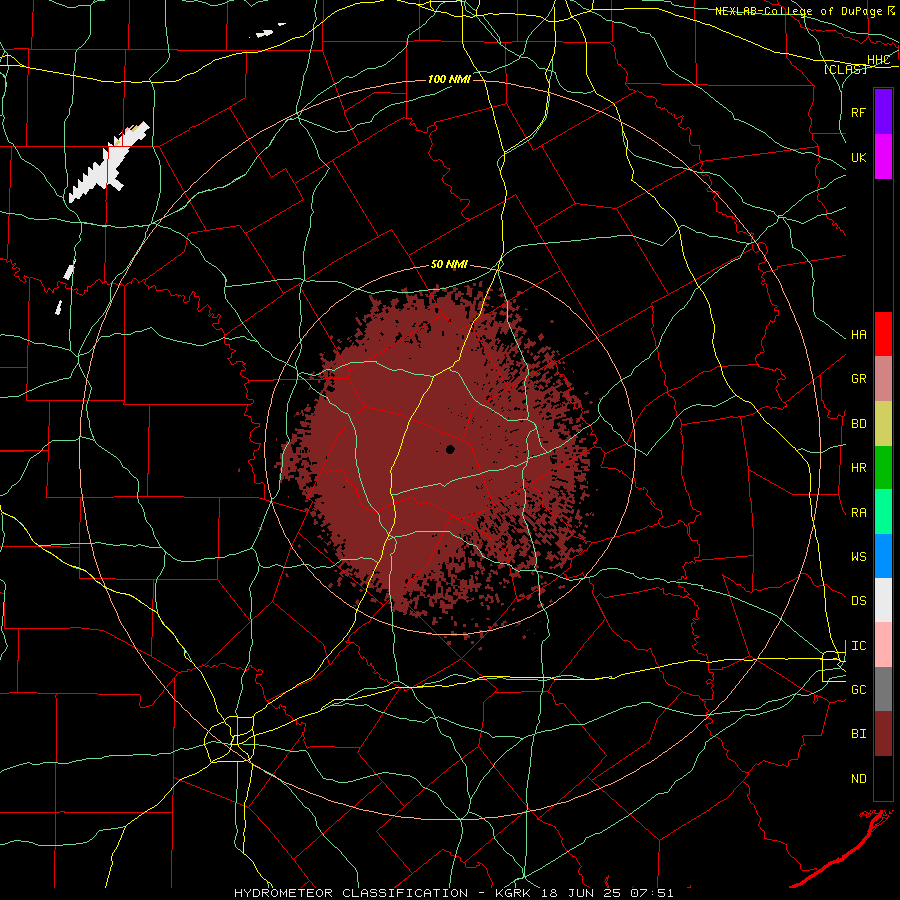Viewport: 900px width, 900px height.
Task: Click the purple RF legend swatch
Action: pos(883,112)
